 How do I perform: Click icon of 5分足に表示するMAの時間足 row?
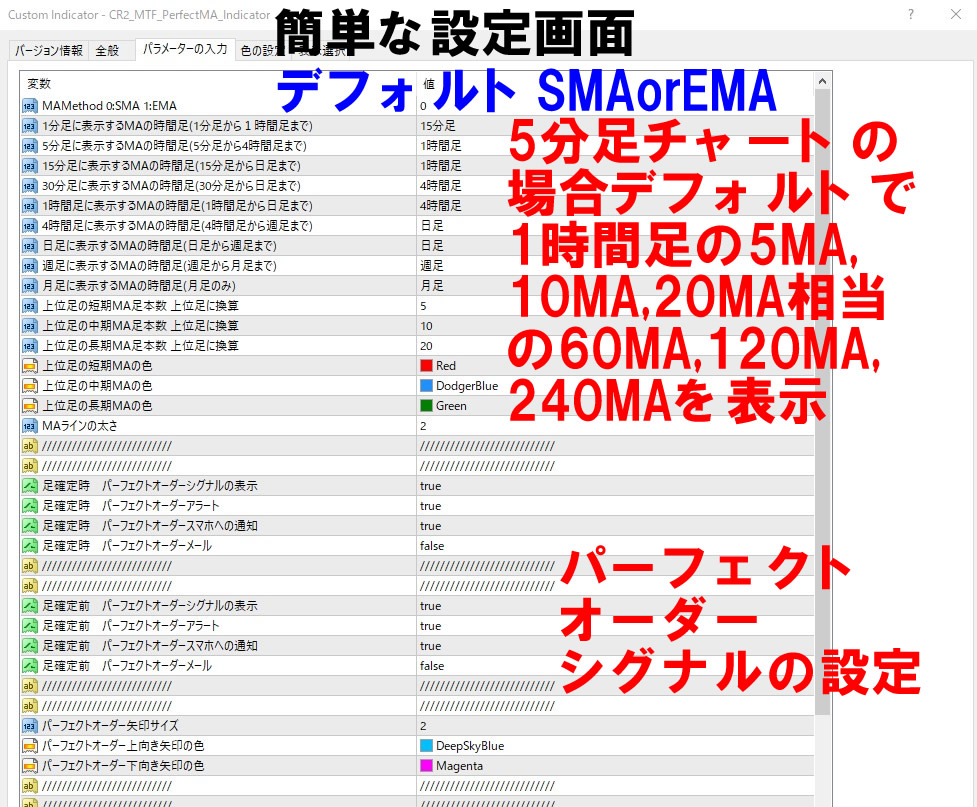point(29,146)
